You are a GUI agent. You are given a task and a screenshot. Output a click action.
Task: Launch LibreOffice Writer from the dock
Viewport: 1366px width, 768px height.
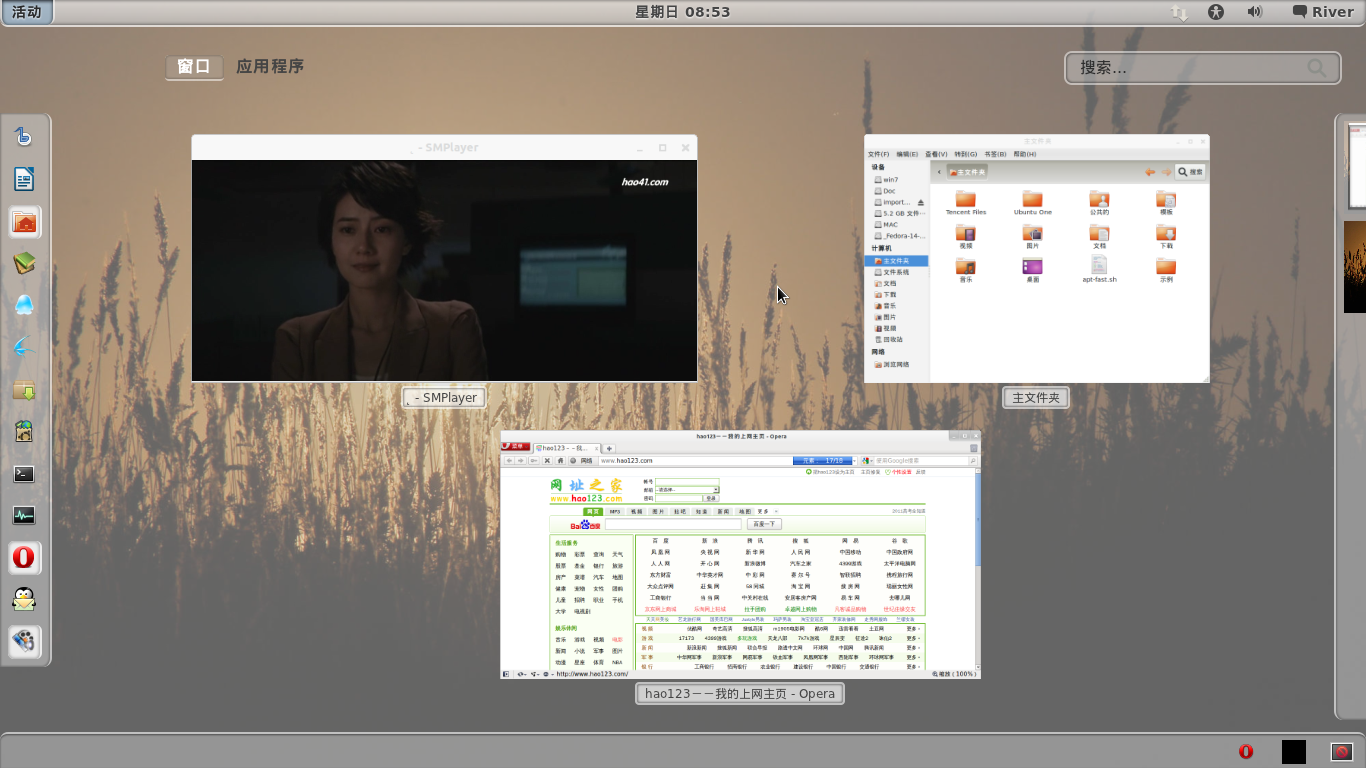point(24,179)
